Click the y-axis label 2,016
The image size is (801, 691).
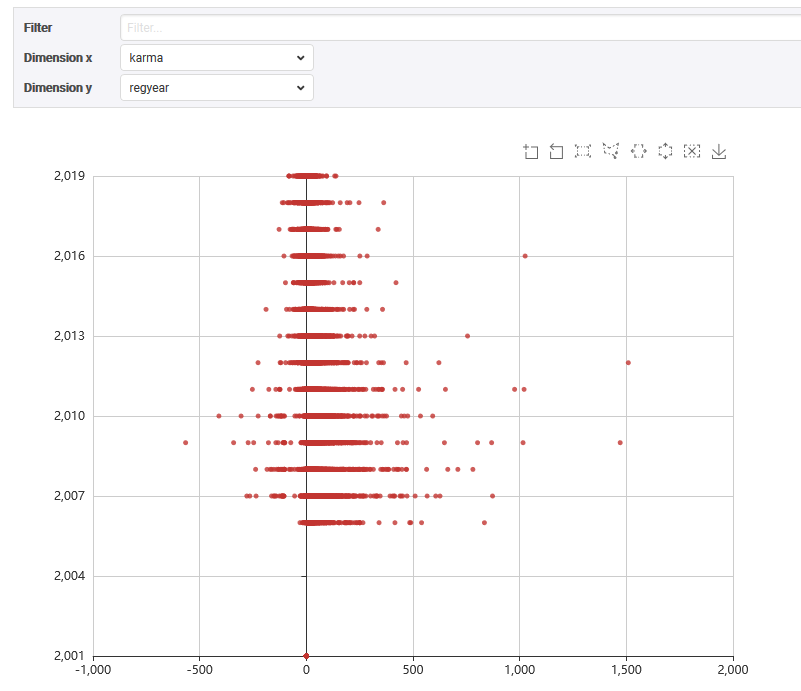point(69,256)
